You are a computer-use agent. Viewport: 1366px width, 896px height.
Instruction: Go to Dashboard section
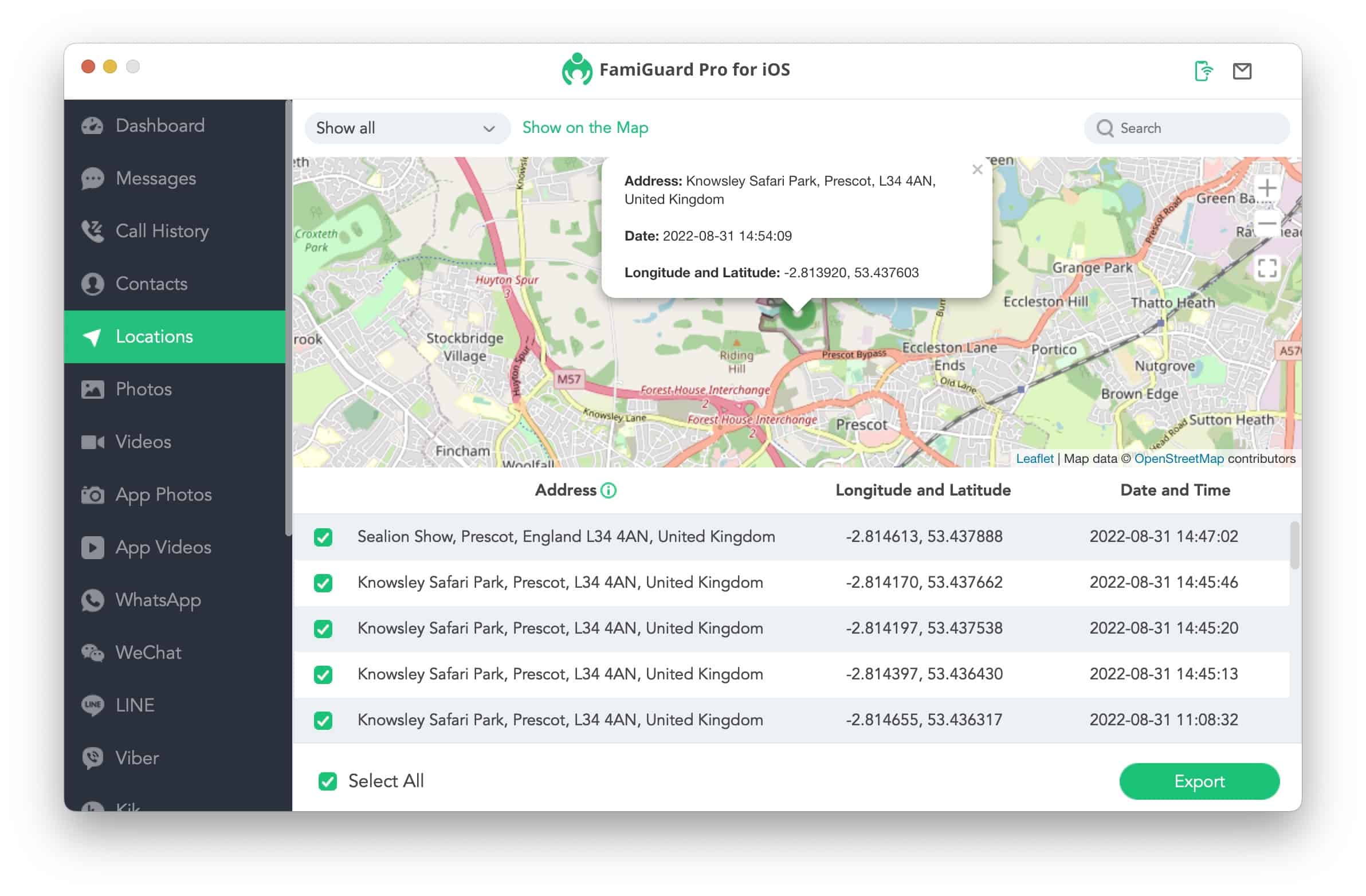coord(175,125)
